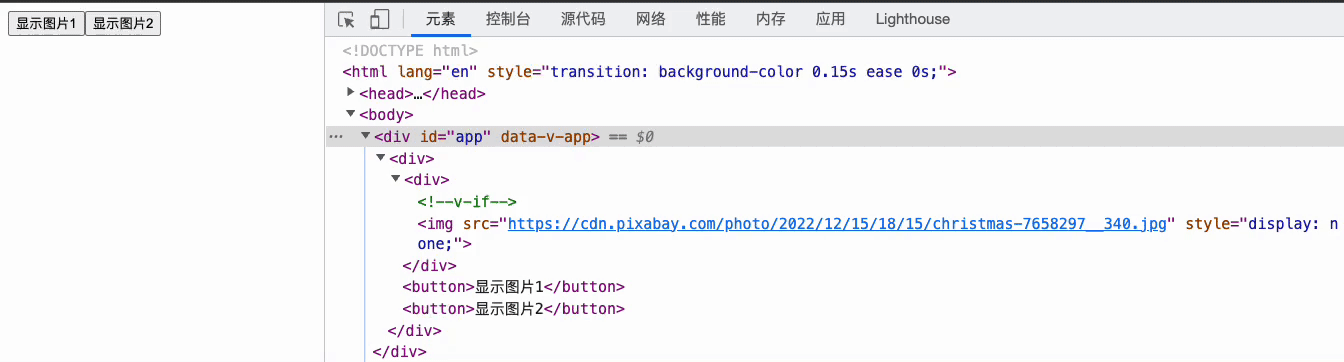Viewport: 1344px width, 362px height.
Task: Collapse the body element
Action: point(351,114)
